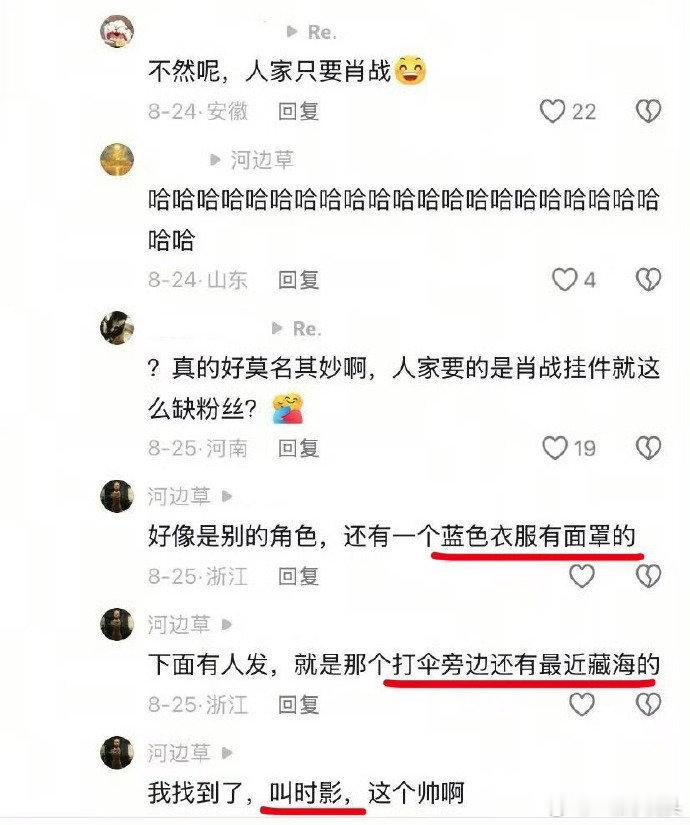This screenshot has width=690, height=825.
Task: Like the 打伞旁边 comment
Action: coord(582,704)
